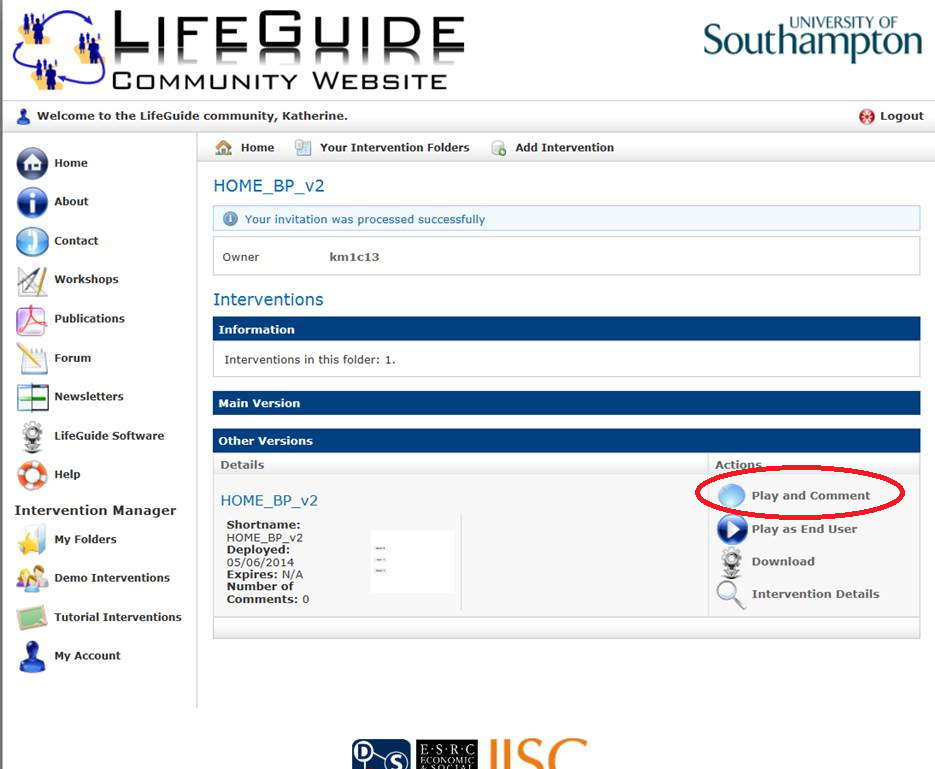Viewport: 935px width, 769px height.
Task: Click the Intervention Details magnifier icon
Action: click(x=731, y=595)
